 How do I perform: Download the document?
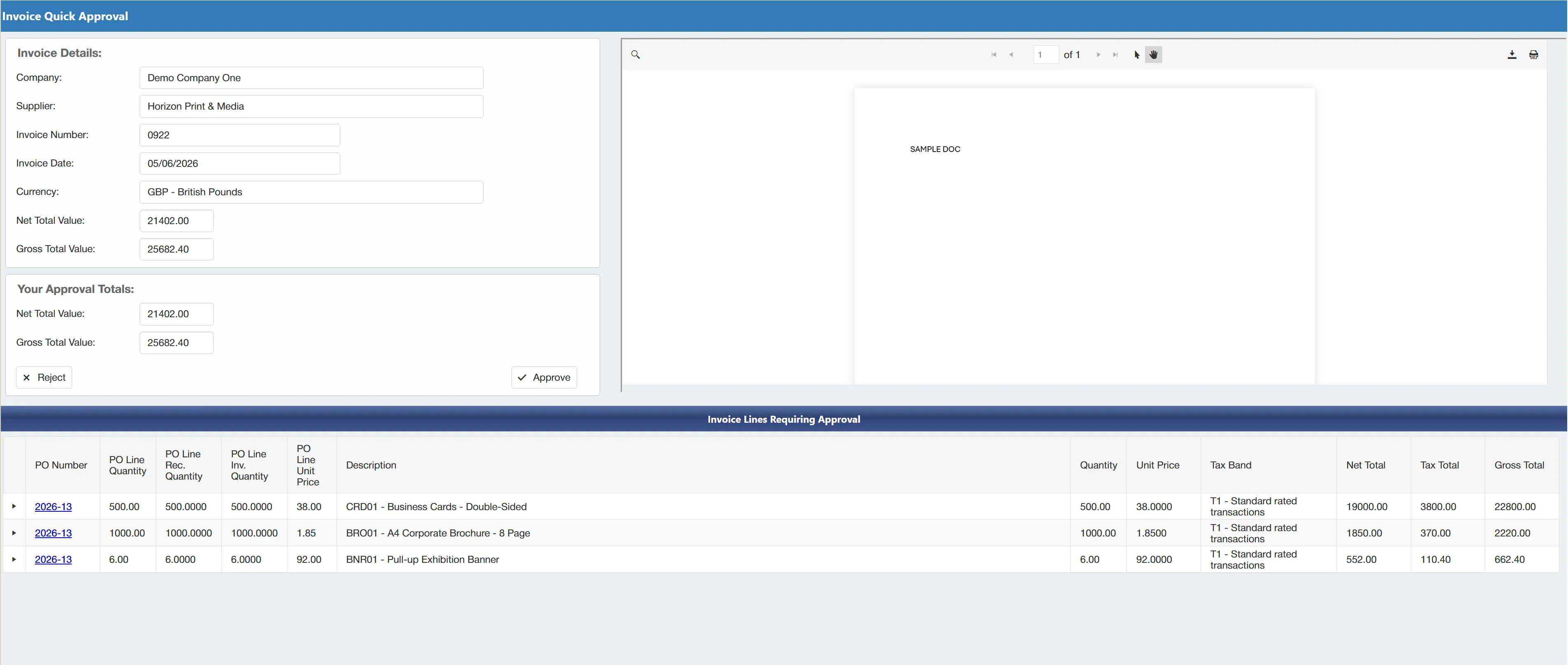[1512, 55]
